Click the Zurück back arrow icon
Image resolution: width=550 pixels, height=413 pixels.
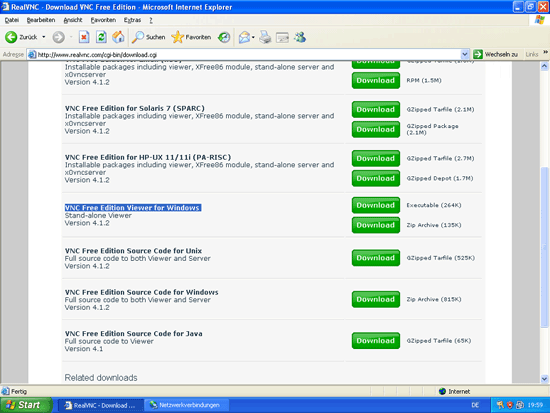coord(11,37)
